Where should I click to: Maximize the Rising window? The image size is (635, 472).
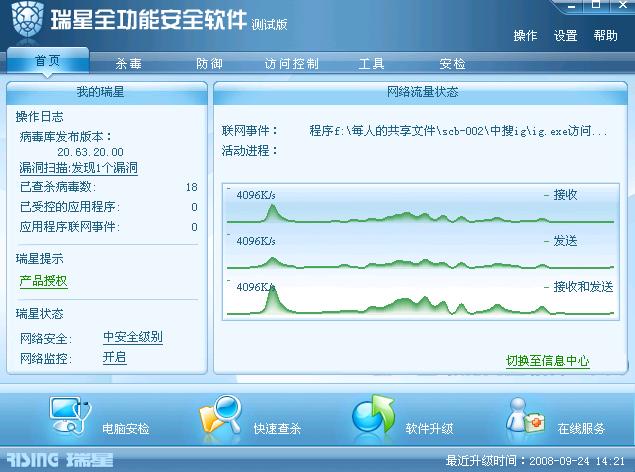click(x=596, y=5)
